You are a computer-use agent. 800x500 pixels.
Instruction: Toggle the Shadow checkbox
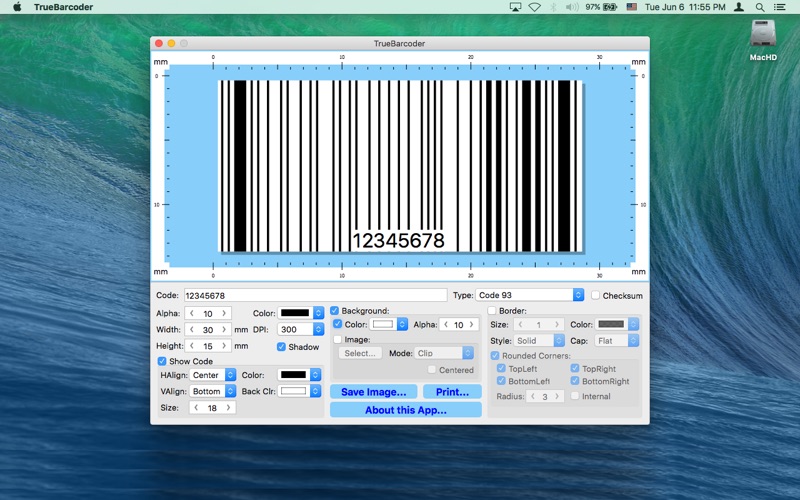point(281,347)
